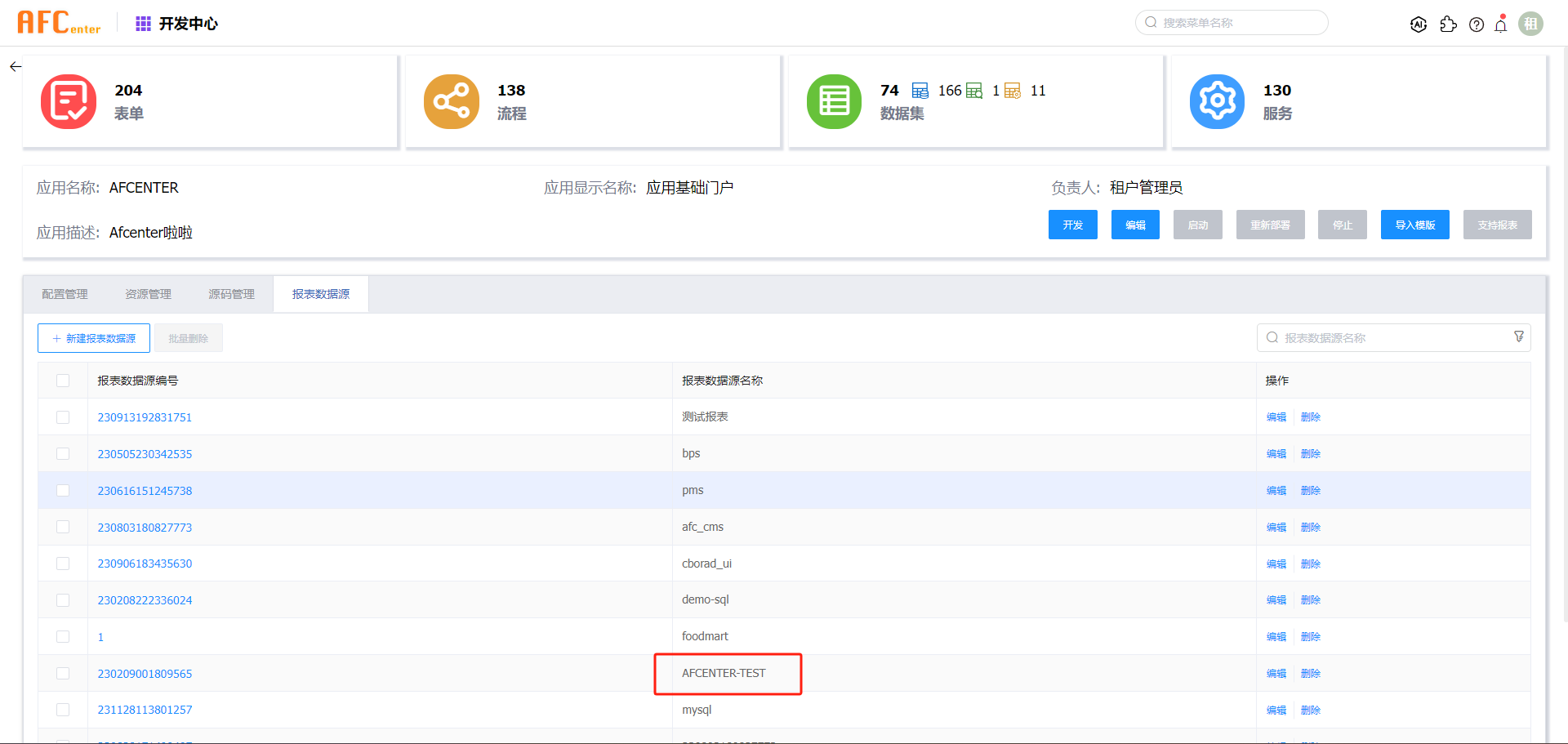Screen dimensions: 1568x744
Task: Open the user avatar menu
Action: point(1530,24)
